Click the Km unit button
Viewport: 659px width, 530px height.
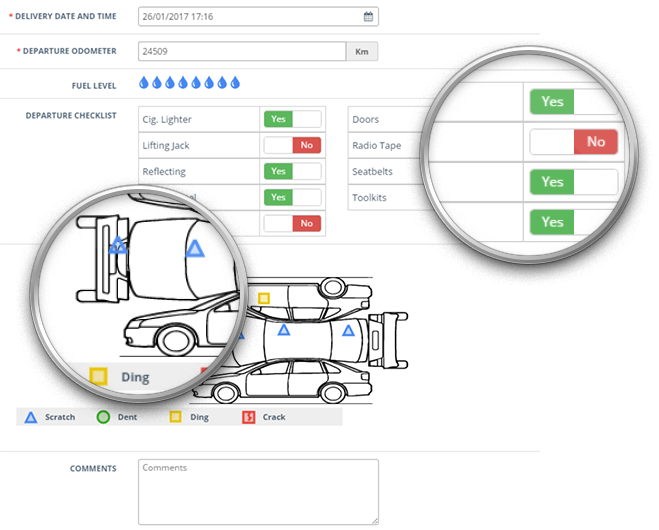(x=362, y=51)
